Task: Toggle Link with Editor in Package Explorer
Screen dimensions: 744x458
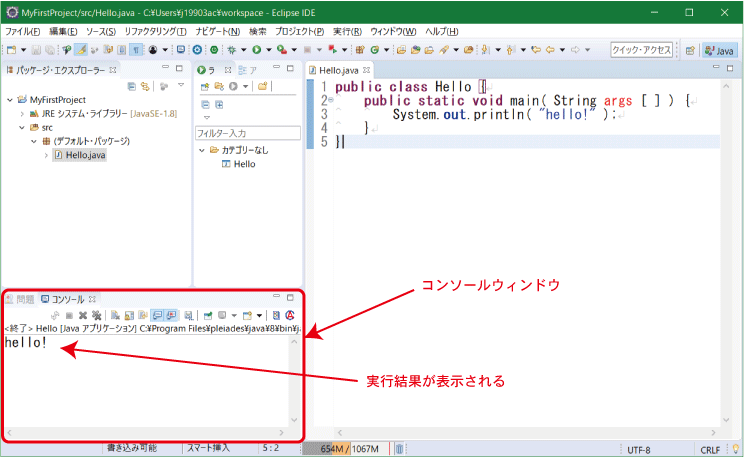Action: click(145, 86)
